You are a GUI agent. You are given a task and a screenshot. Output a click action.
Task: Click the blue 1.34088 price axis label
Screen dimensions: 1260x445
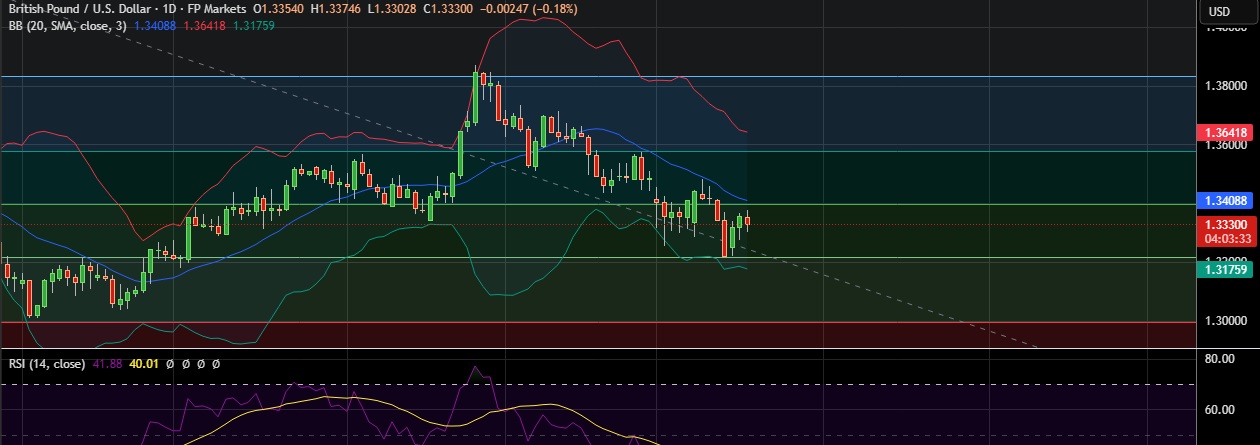(x=1224, y=201)
